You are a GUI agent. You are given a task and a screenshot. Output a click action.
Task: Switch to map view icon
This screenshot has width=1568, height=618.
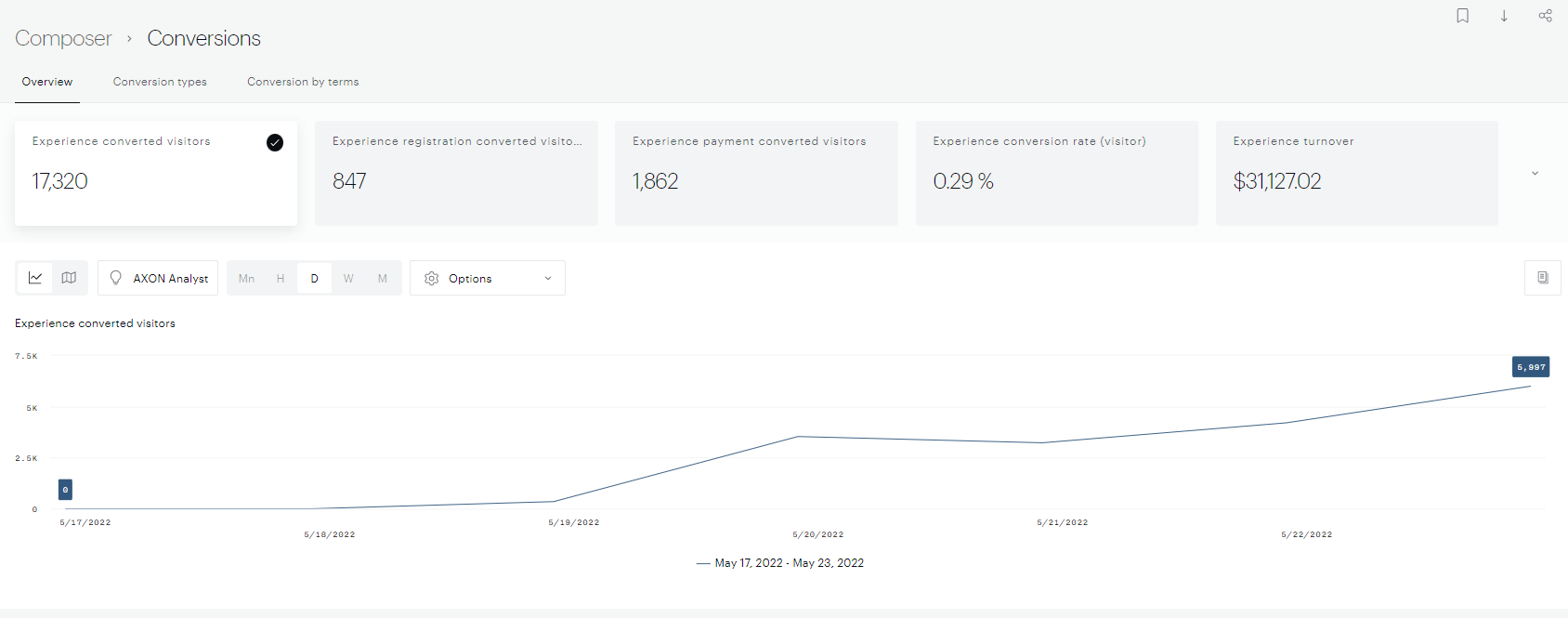pos(69,278)
